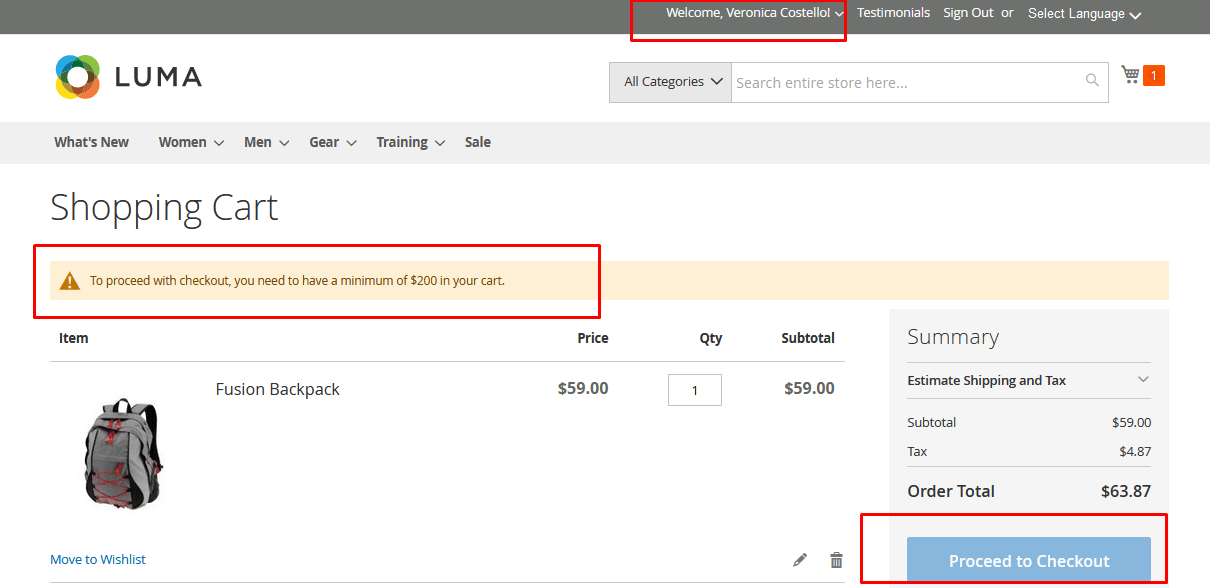Click the quantity input field
This screenshot has height=588, width=1210.
click(x=694, y=389)
